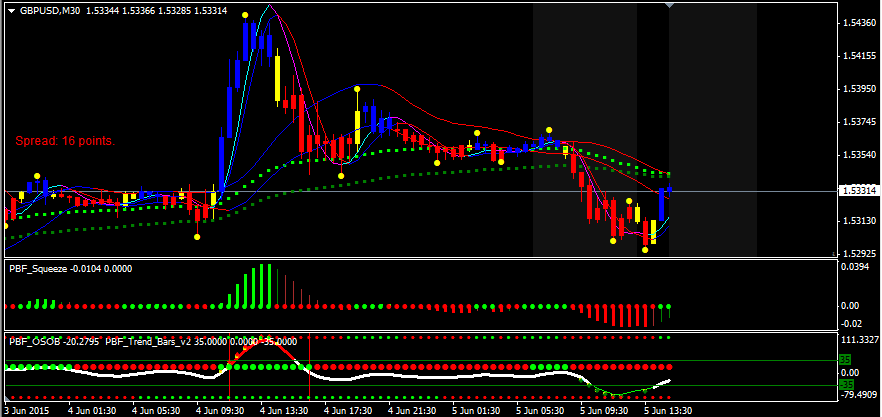
Task: Click the 1.53540 price scale value
Action: pos(858,155)
